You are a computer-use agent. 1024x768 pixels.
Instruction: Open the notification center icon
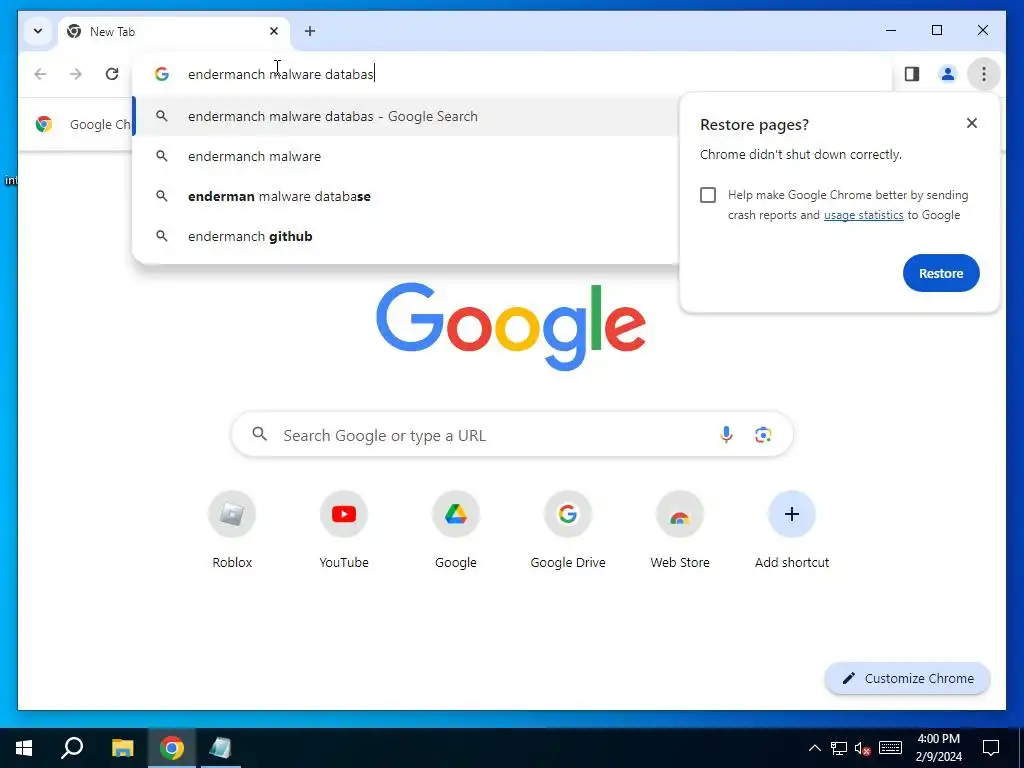click(x=991, y=748)
